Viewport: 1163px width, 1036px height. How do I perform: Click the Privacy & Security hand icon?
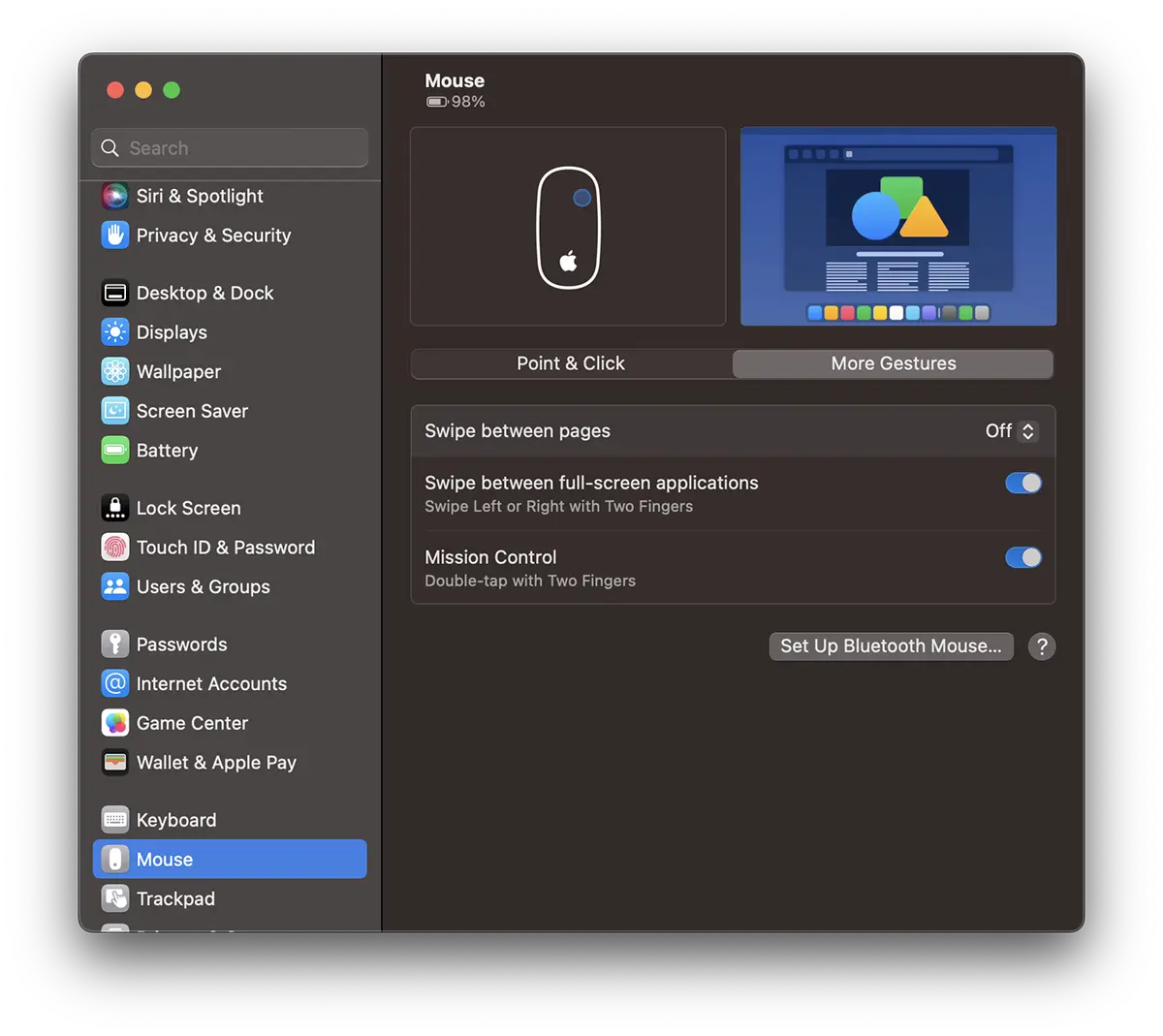[x=115, y=235]
